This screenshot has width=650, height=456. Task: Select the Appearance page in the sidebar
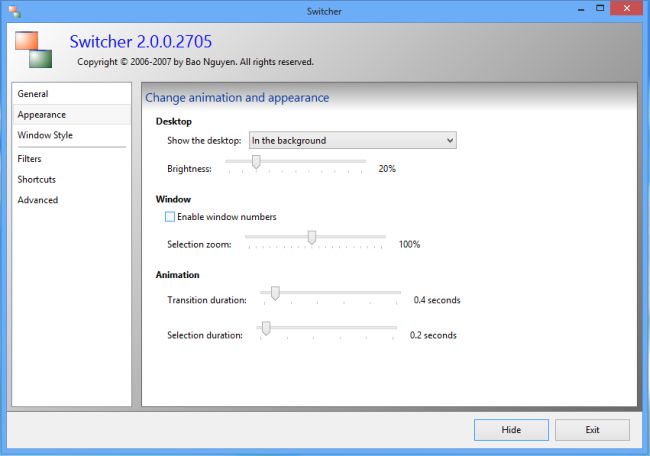(x=71, y=114)
